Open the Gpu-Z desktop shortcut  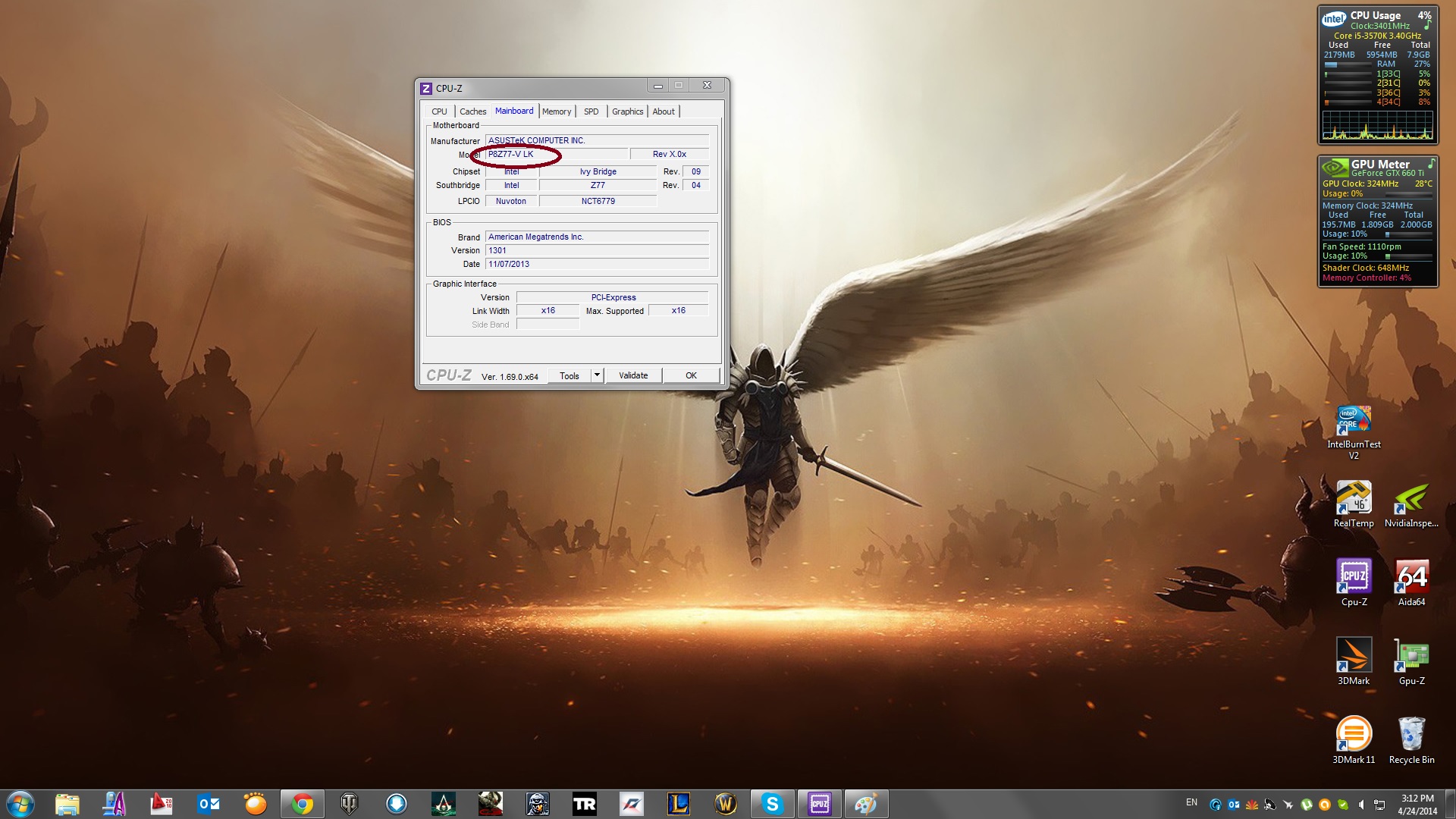1411,661
